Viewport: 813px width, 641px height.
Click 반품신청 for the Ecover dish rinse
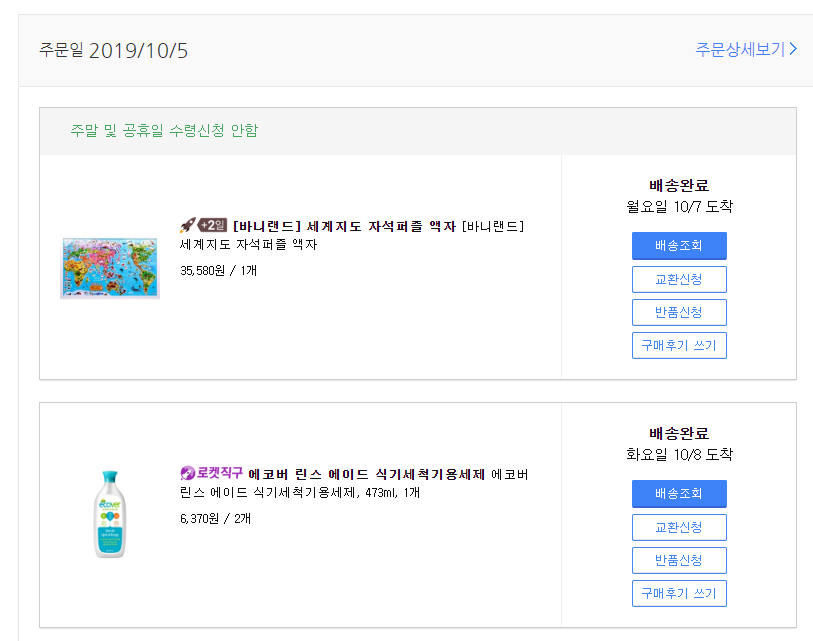point(679,560)
